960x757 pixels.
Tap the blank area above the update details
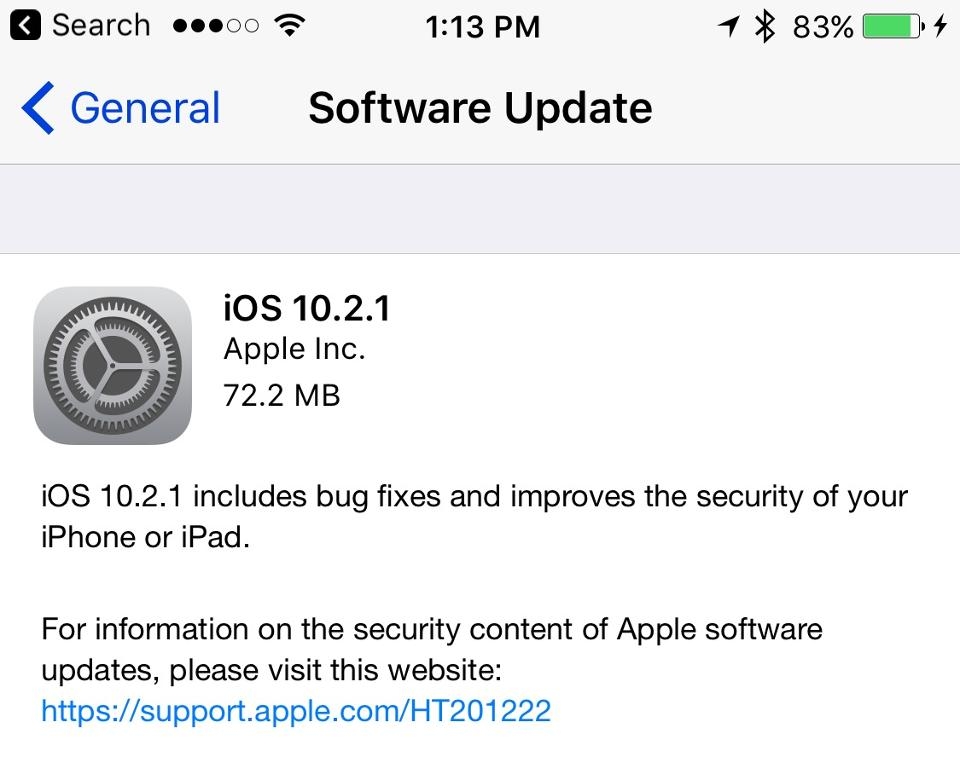tap(480, 208)
